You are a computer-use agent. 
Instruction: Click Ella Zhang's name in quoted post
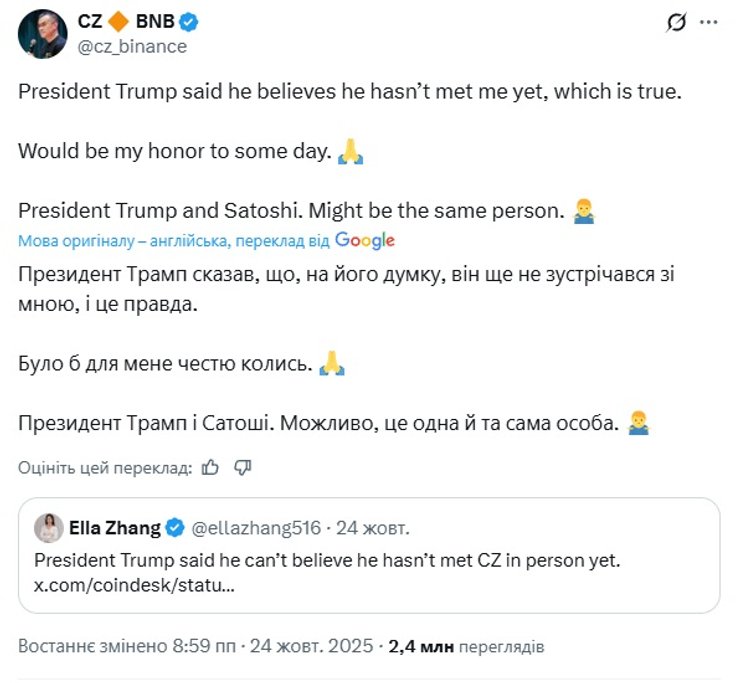(114, 527)
